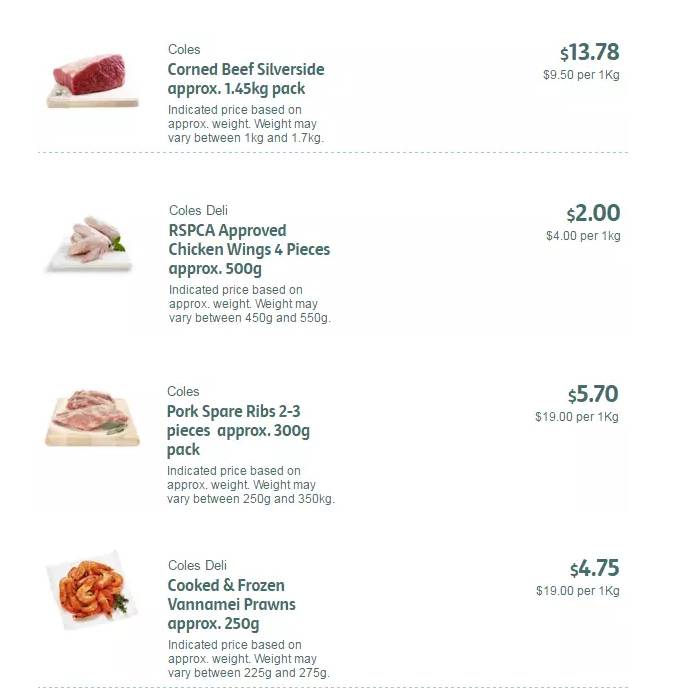
Task: Open the pork spare ribs product image
Action: 92,418
